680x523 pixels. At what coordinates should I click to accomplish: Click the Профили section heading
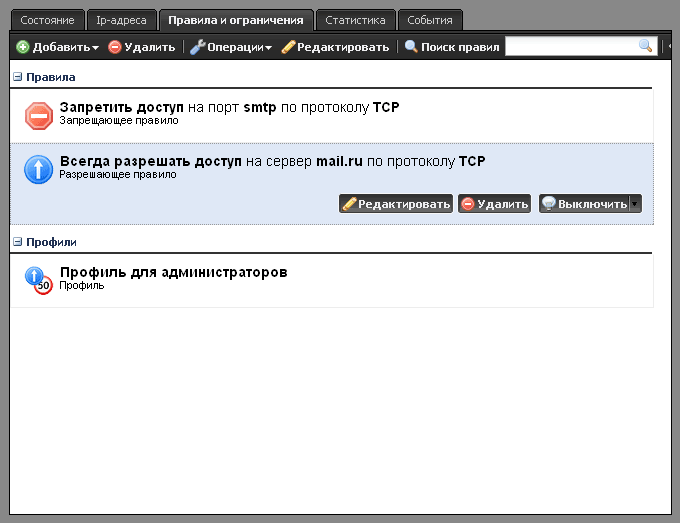coord(51,242)
